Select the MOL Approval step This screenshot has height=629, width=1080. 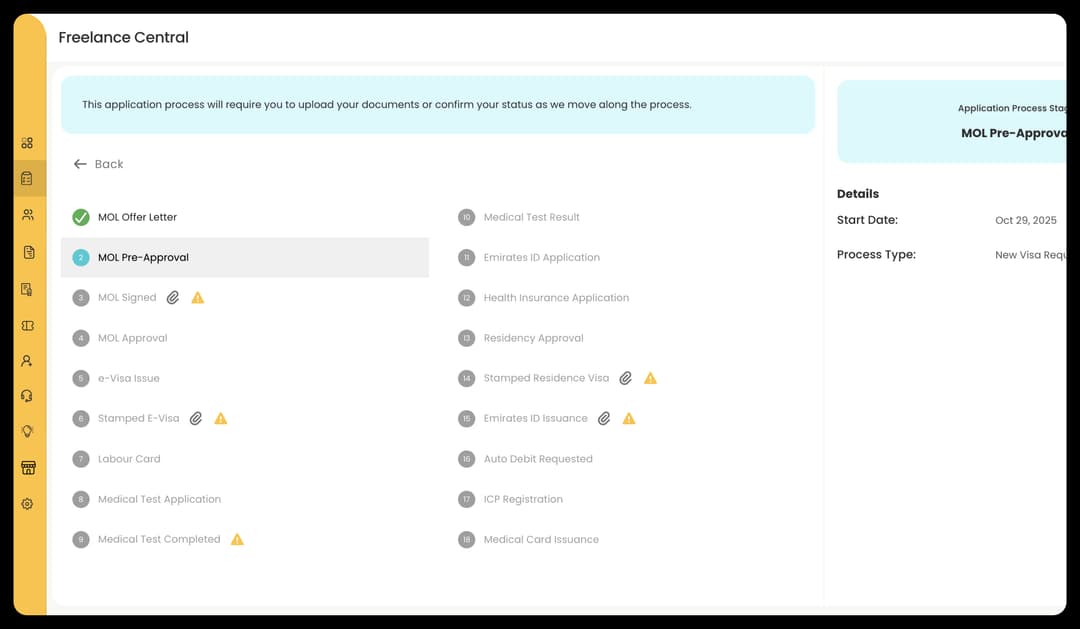point(132,338)
